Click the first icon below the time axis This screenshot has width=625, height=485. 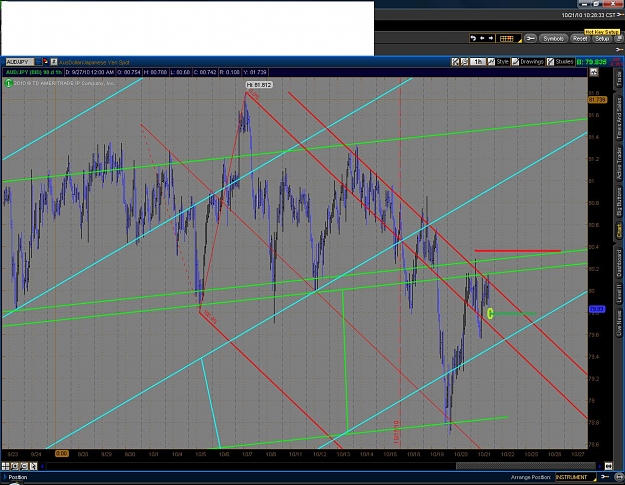[5, 466]
